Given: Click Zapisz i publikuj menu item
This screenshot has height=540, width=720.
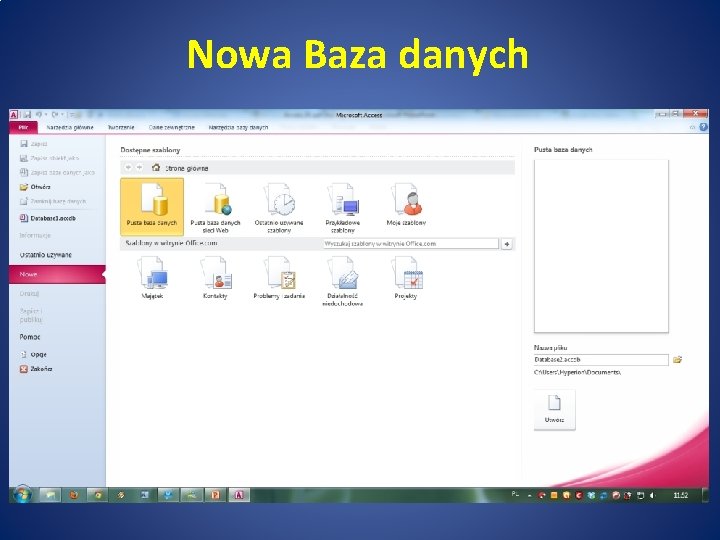Looking at the screenshot, I should (31, 315).
